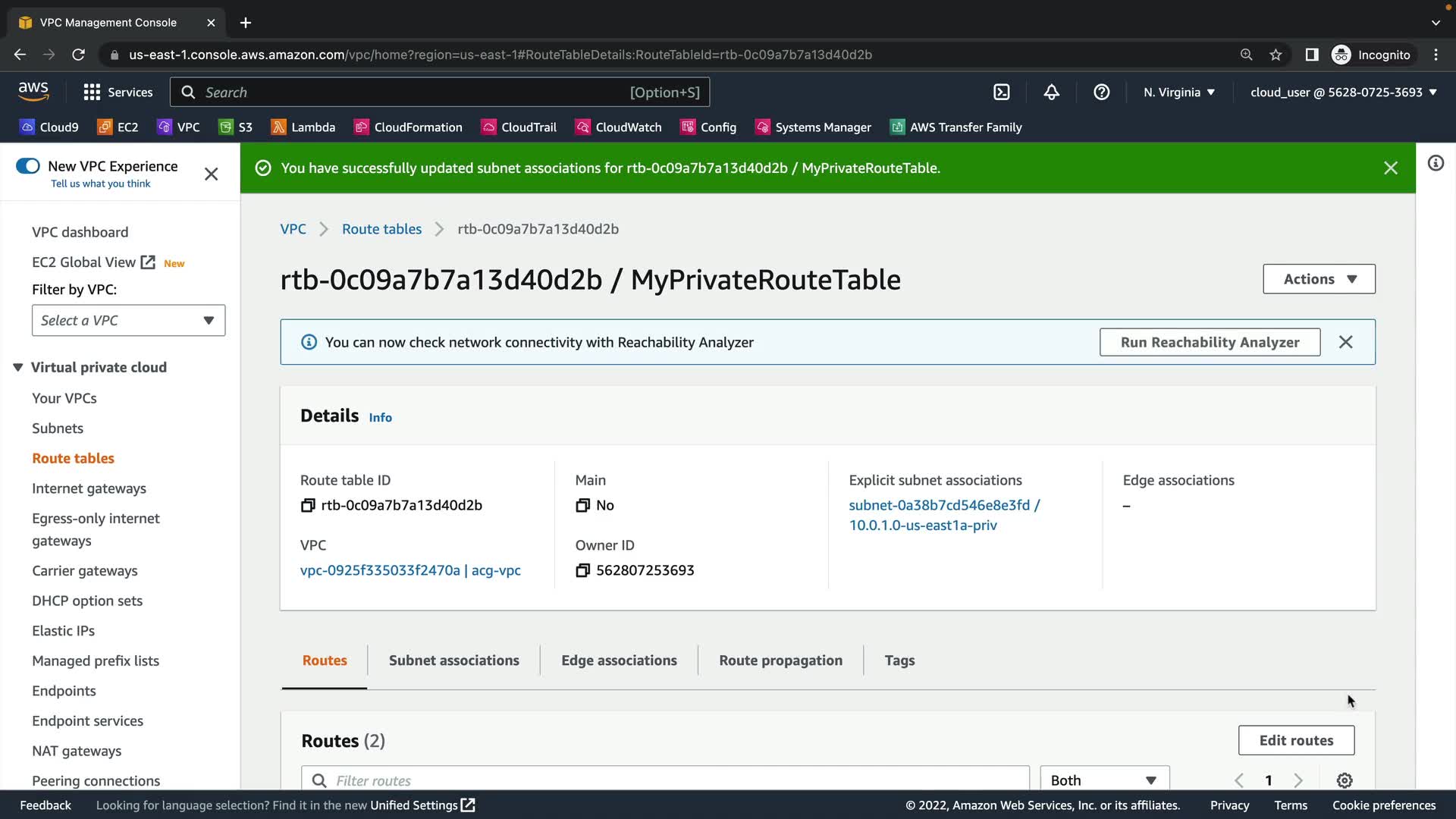Collapse the Virtual private cloud section

18,367
